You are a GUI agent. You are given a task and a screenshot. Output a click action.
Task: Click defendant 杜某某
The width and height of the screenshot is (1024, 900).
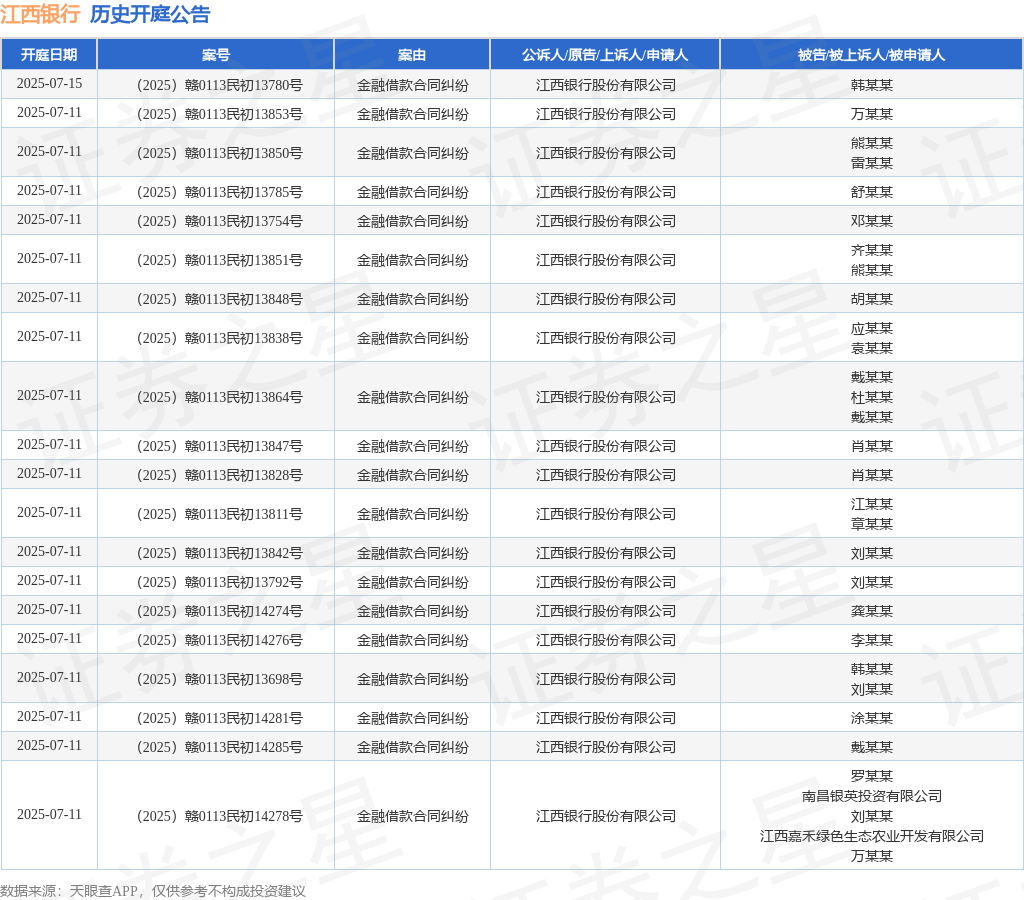[x=871, y=397]
